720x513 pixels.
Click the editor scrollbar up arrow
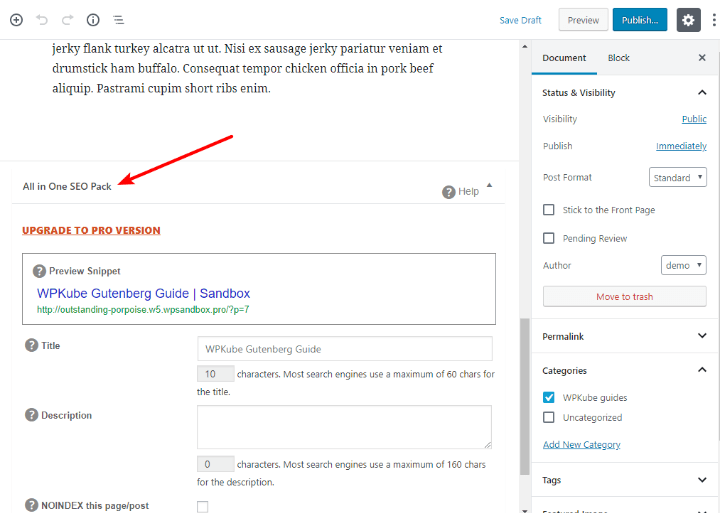point(525,46)
